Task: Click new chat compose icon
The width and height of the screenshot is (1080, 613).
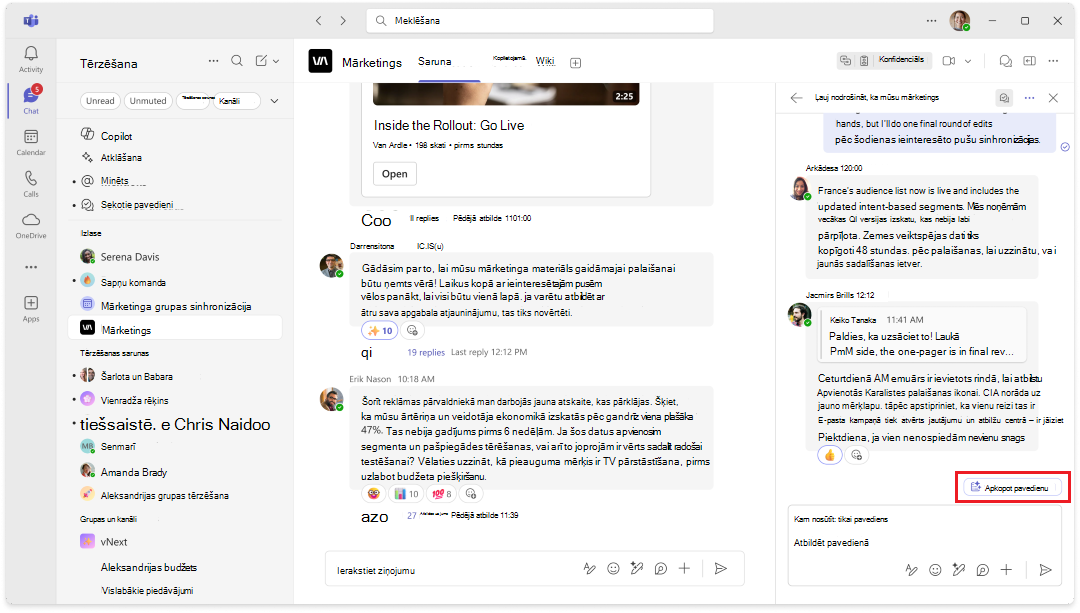Action: point(261,61)
